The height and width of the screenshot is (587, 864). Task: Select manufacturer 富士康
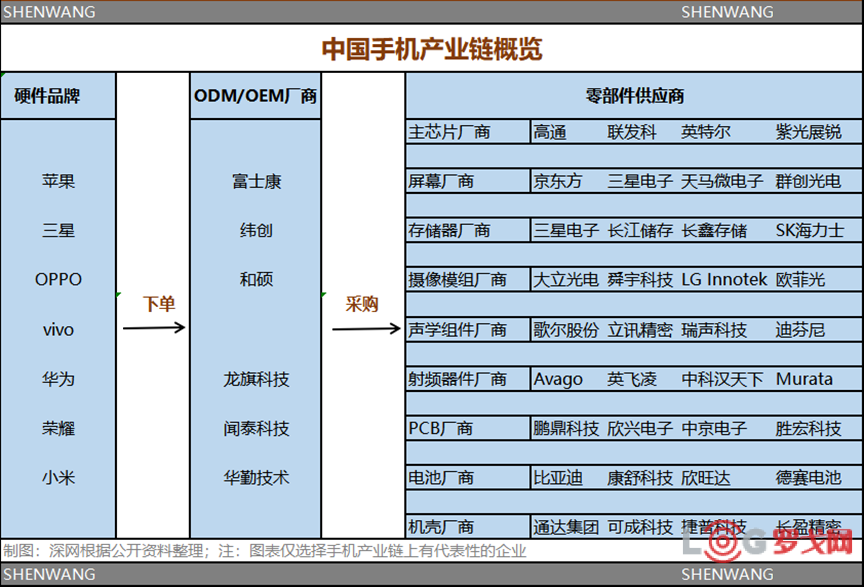pyautogui.click(x=256, y=181)
